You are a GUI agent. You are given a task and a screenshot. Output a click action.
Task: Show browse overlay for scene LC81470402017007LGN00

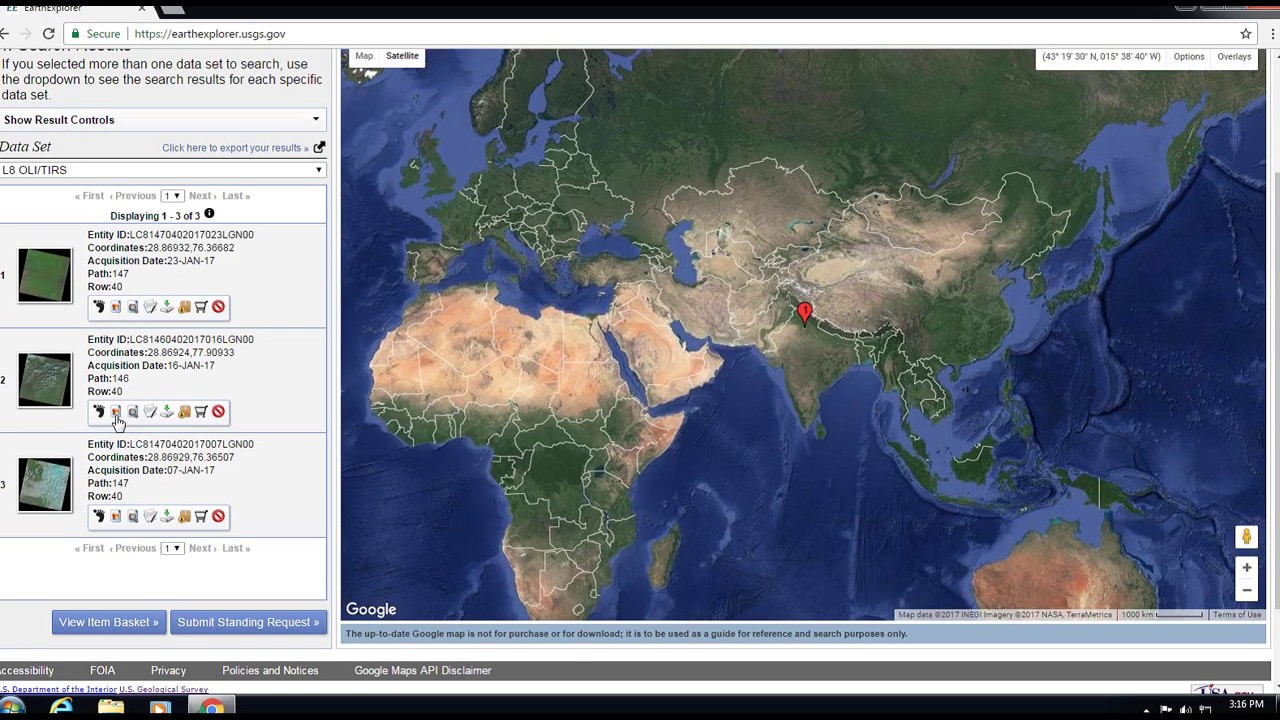coord(116,516)
